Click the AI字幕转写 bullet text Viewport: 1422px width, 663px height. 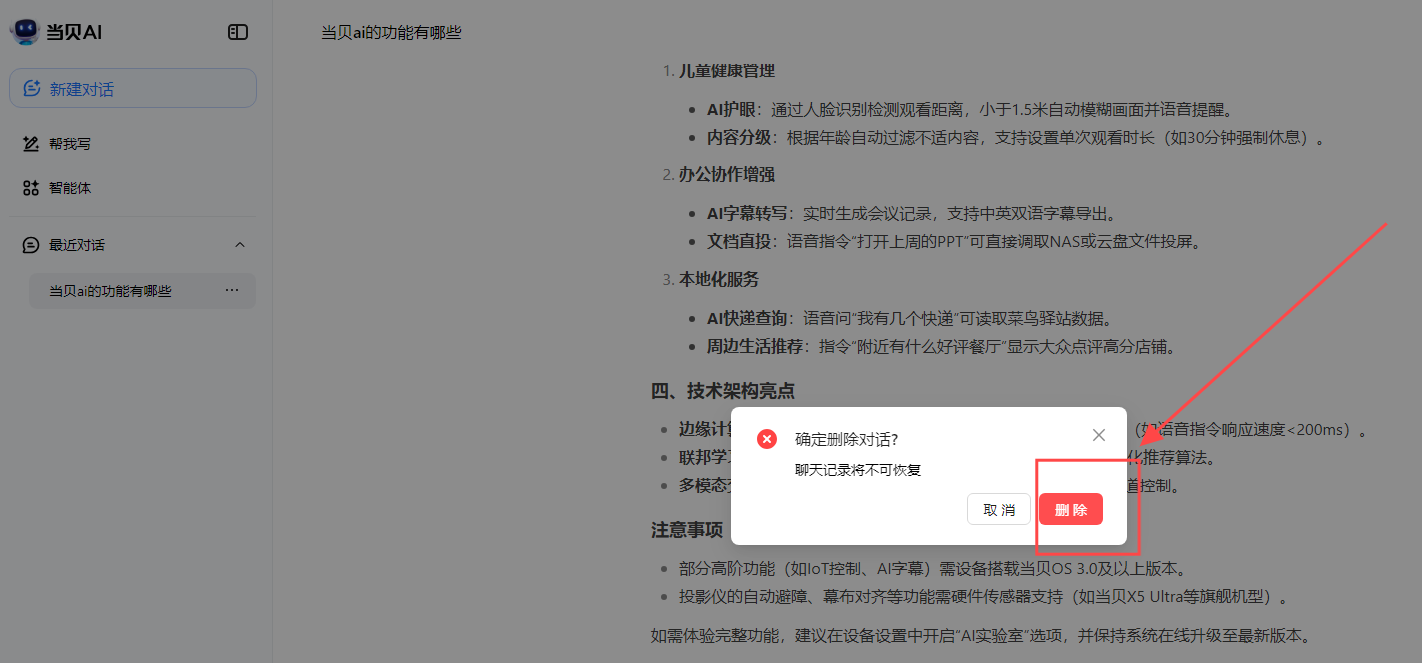click(x=911, y=213)
